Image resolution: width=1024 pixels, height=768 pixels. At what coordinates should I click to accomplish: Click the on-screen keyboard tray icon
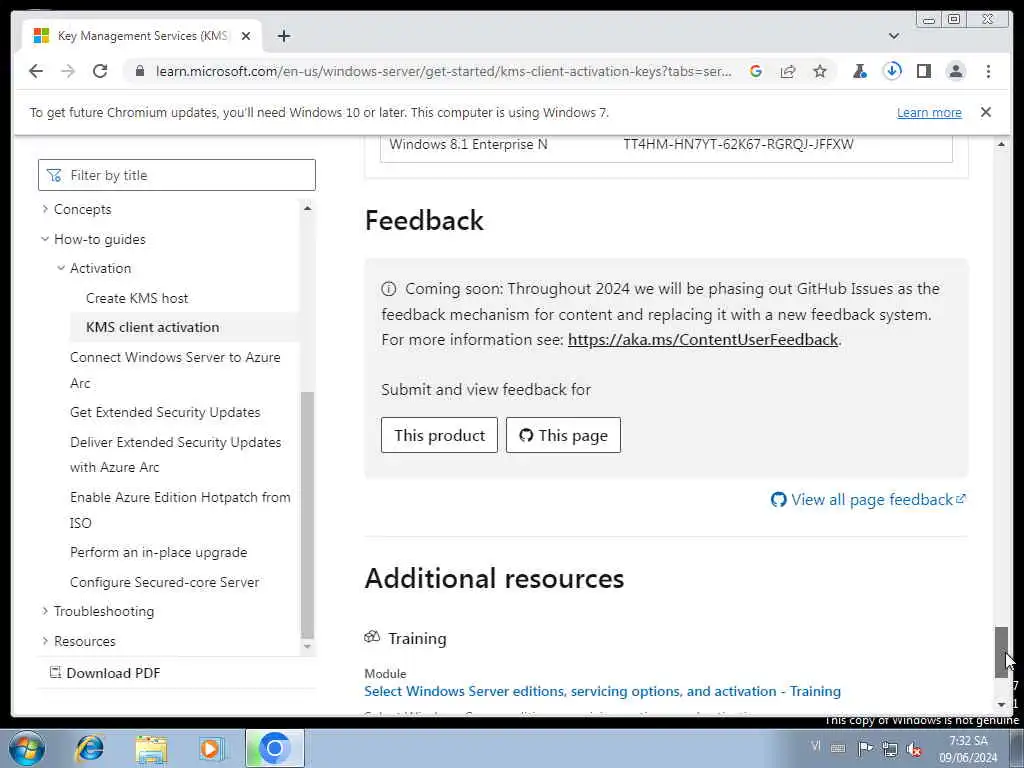(x=838, y=748)
